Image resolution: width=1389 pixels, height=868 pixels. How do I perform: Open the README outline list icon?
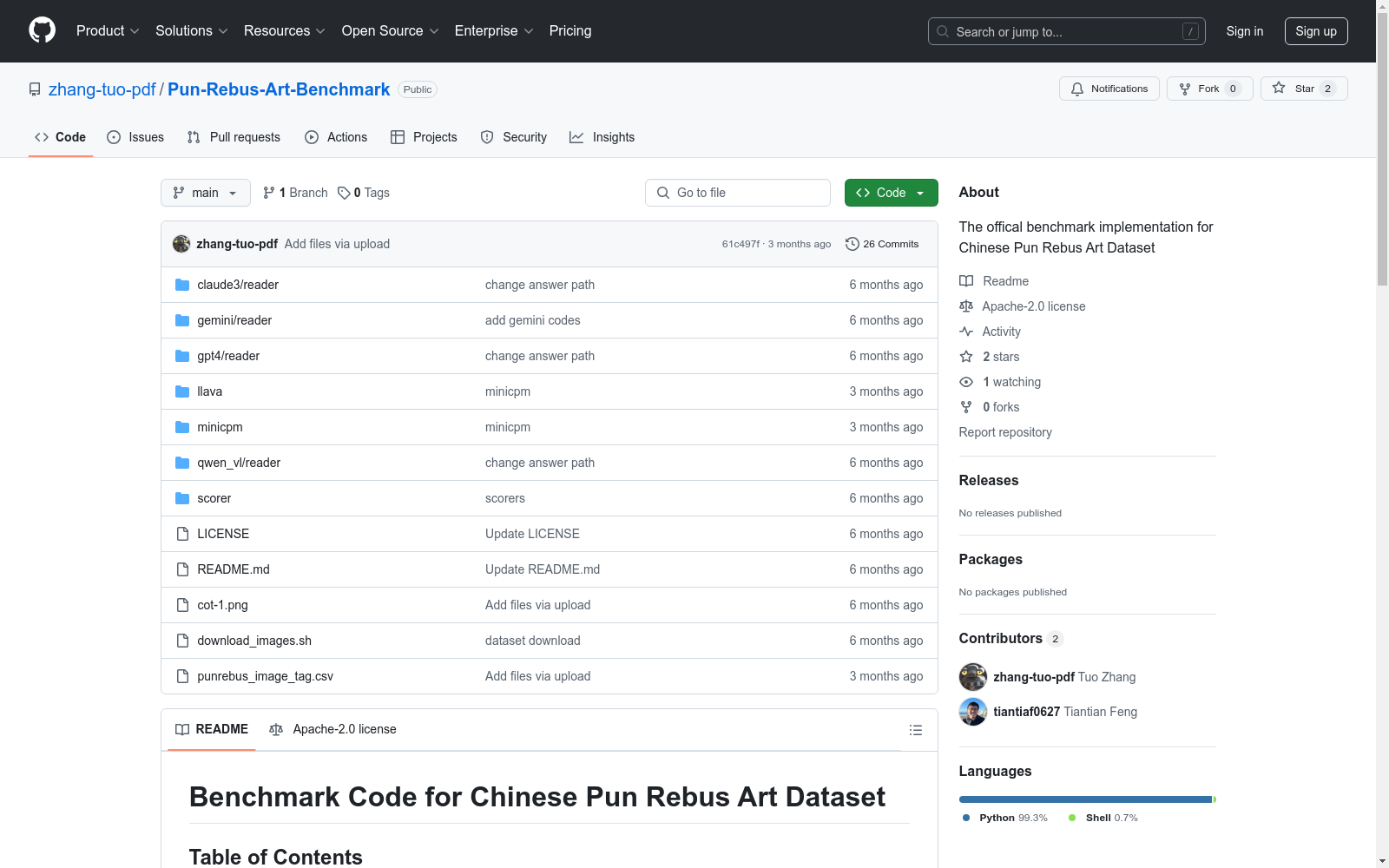pos(915,730)
